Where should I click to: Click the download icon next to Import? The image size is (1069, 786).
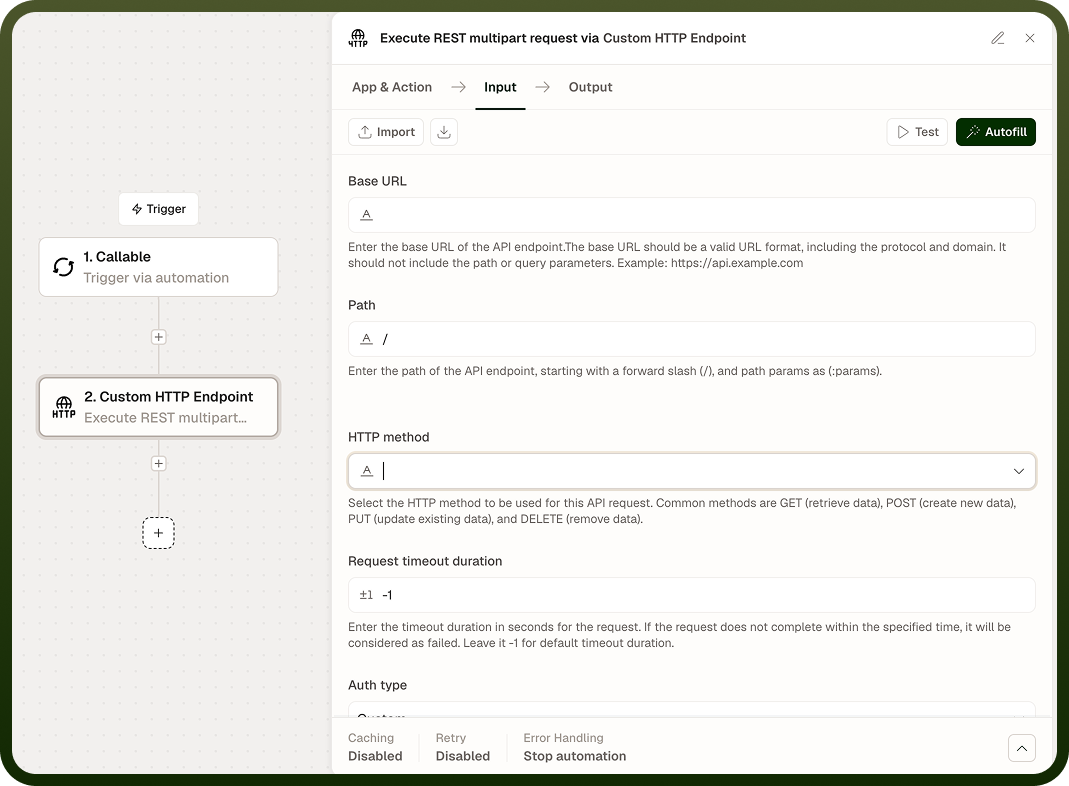coord(444,132)
